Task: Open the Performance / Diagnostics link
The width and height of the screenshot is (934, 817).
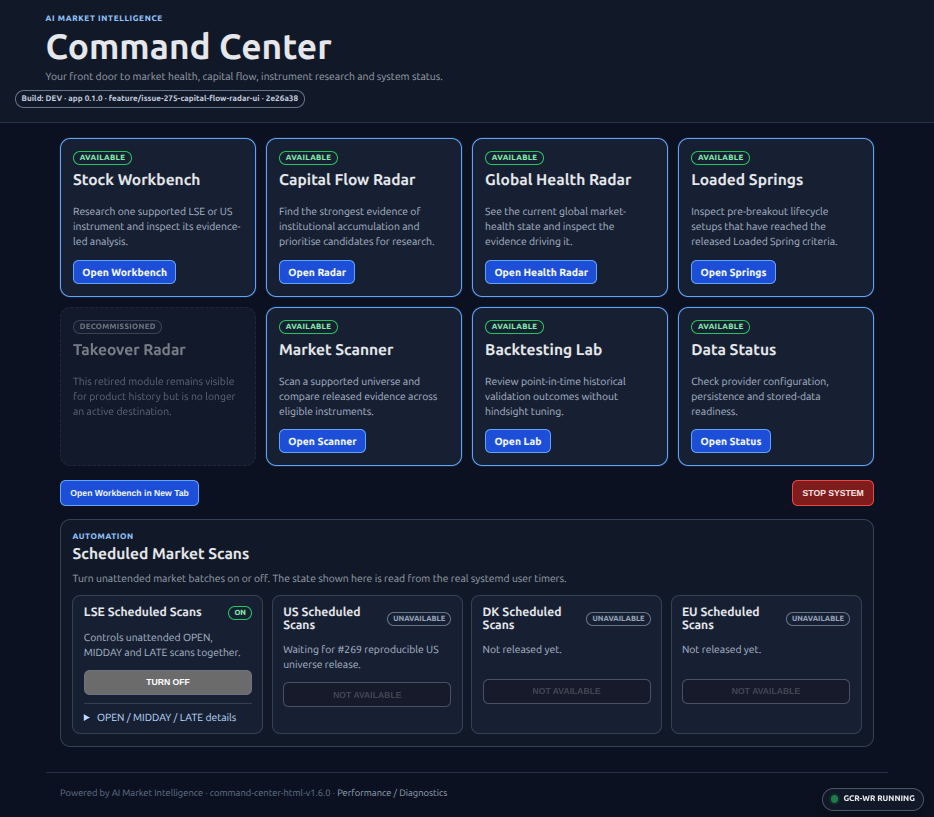Action: coord(392,793)
